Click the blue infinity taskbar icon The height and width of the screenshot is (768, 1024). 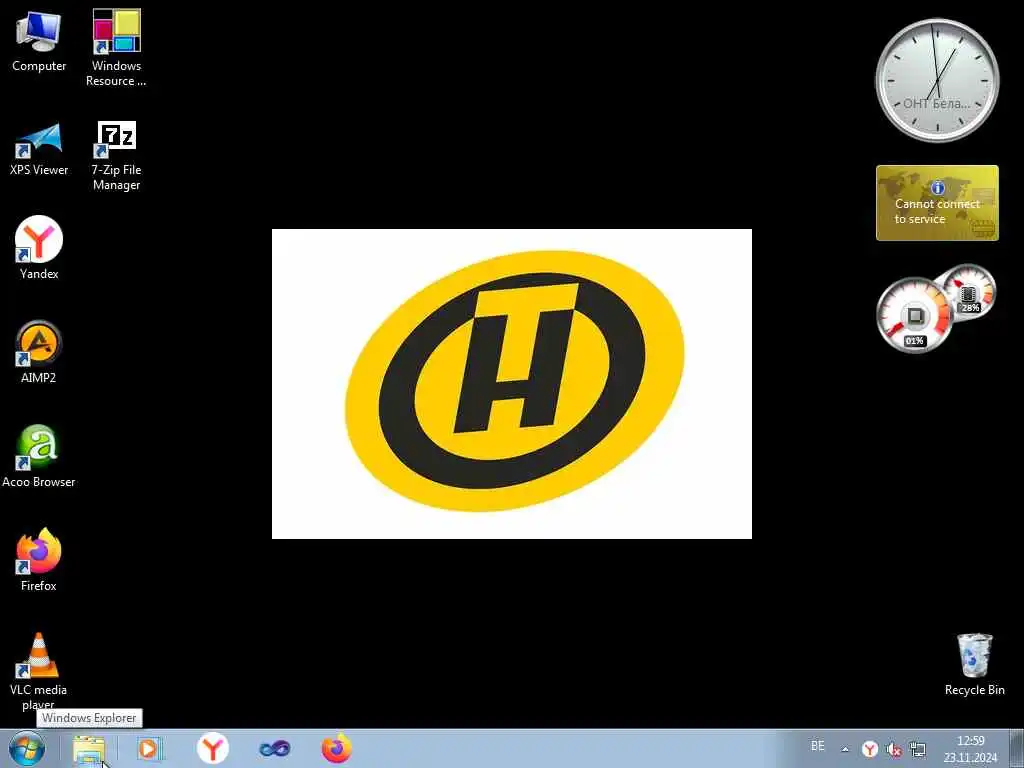tap(275, 748)
